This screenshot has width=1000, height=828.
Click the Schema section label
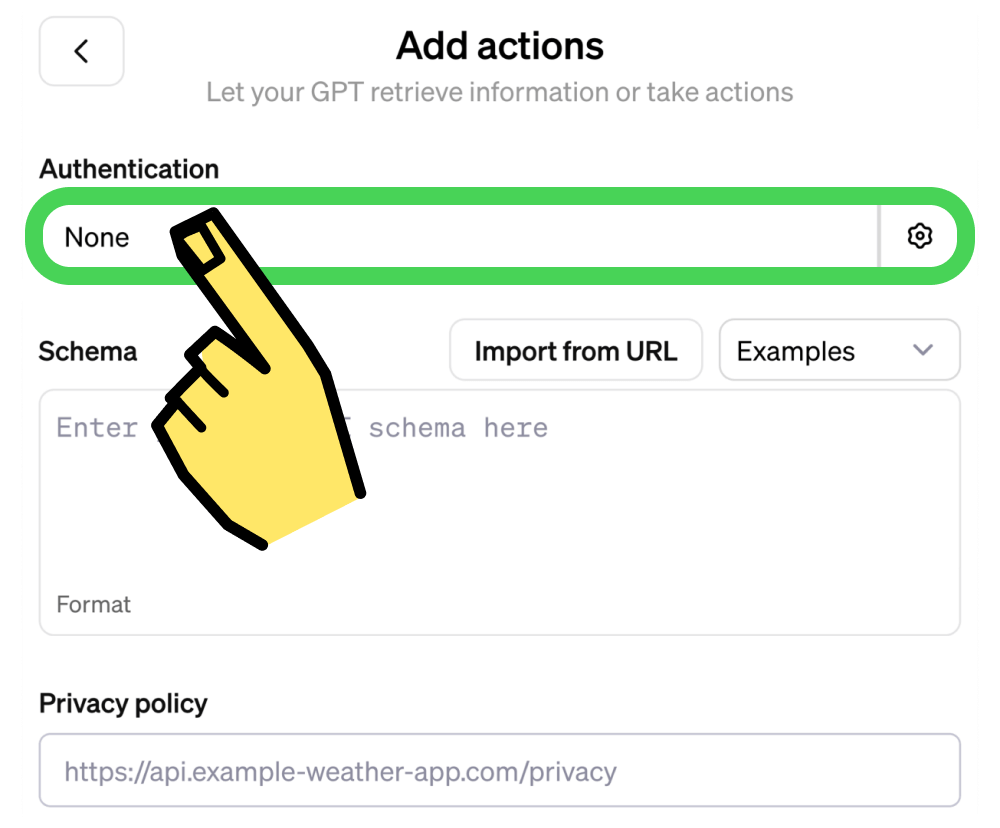pos(88,351)
